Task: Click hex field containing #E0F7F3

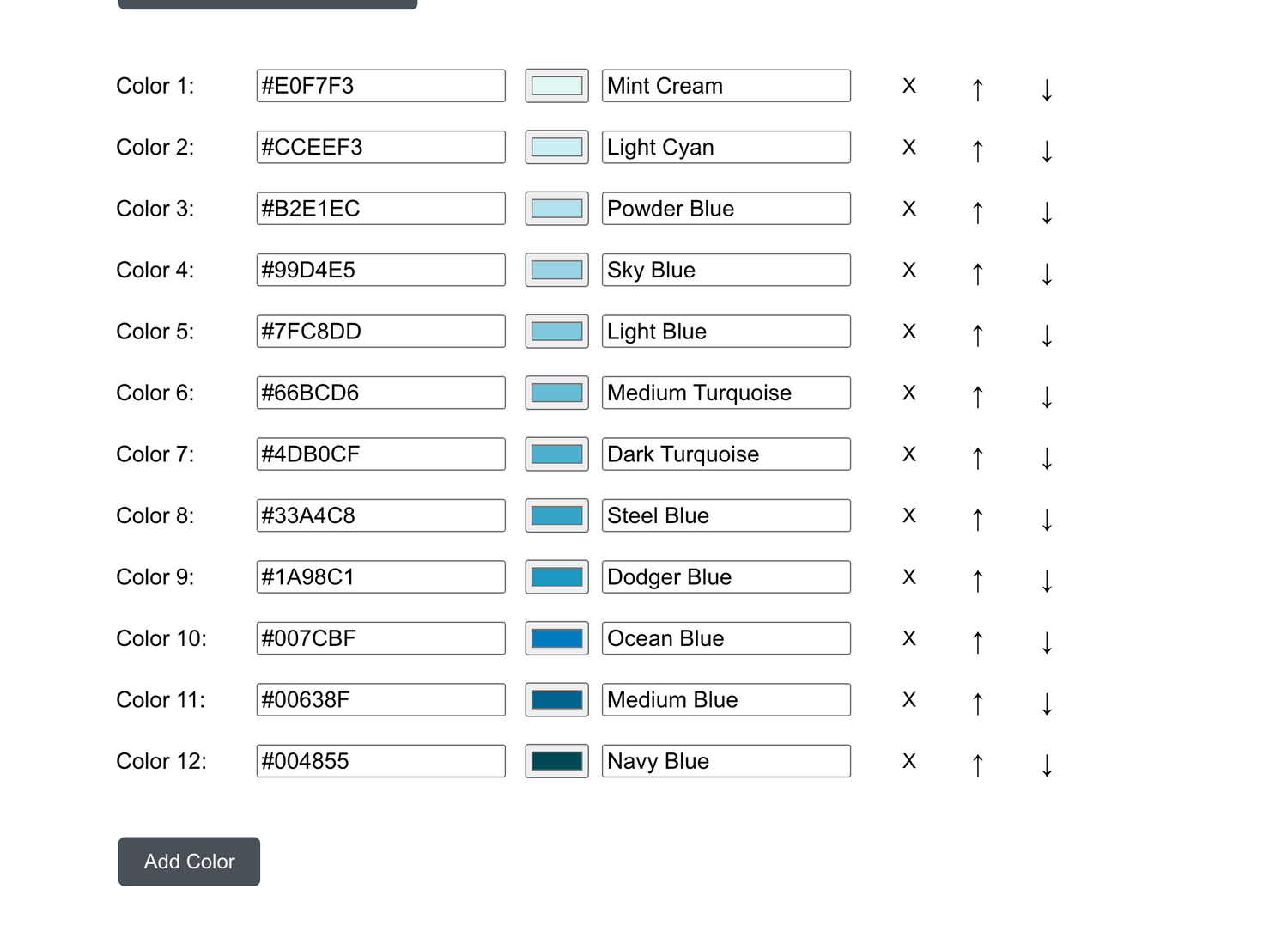Action: [381, 86]
